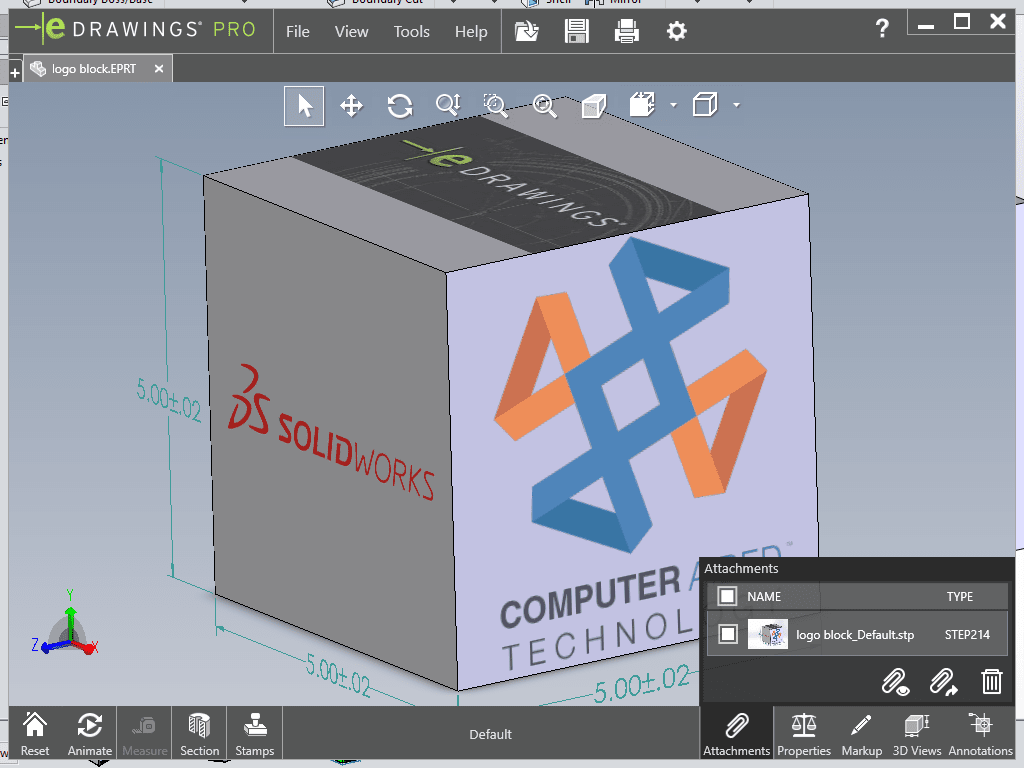Open the Properties panel tab
The image size is (1024, 768).
[804, 733]
